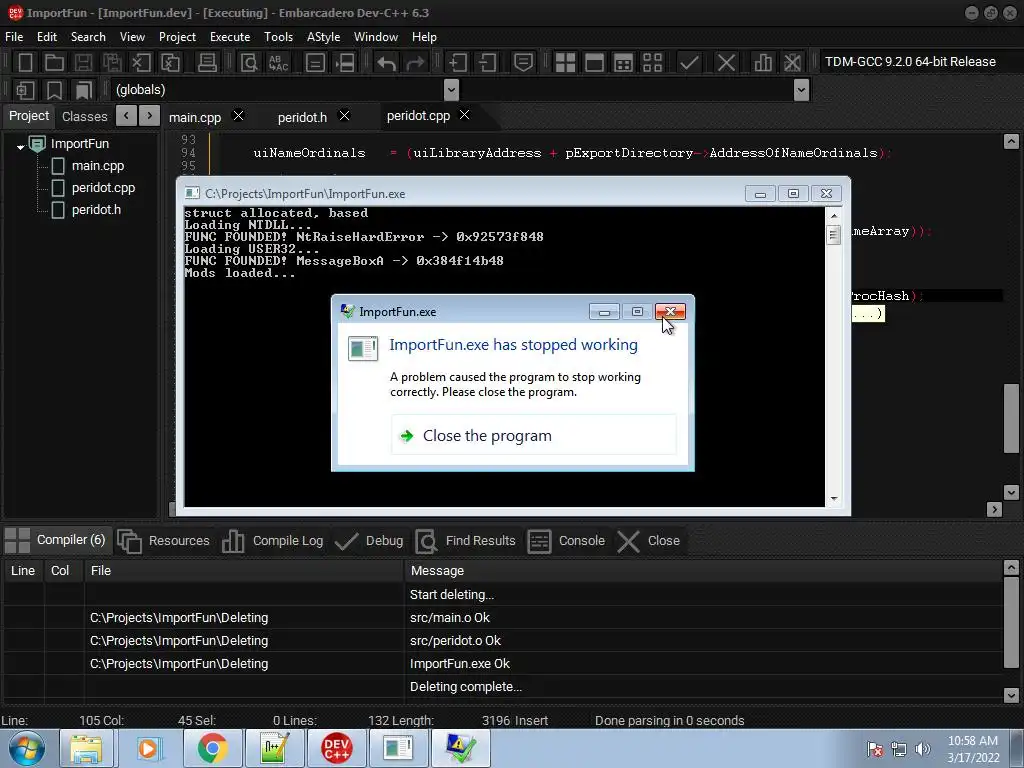The width and height of the screenshot is (1024, 768).
Task: Click the Syntax Check checkmark icon
Action: [689, 63]
